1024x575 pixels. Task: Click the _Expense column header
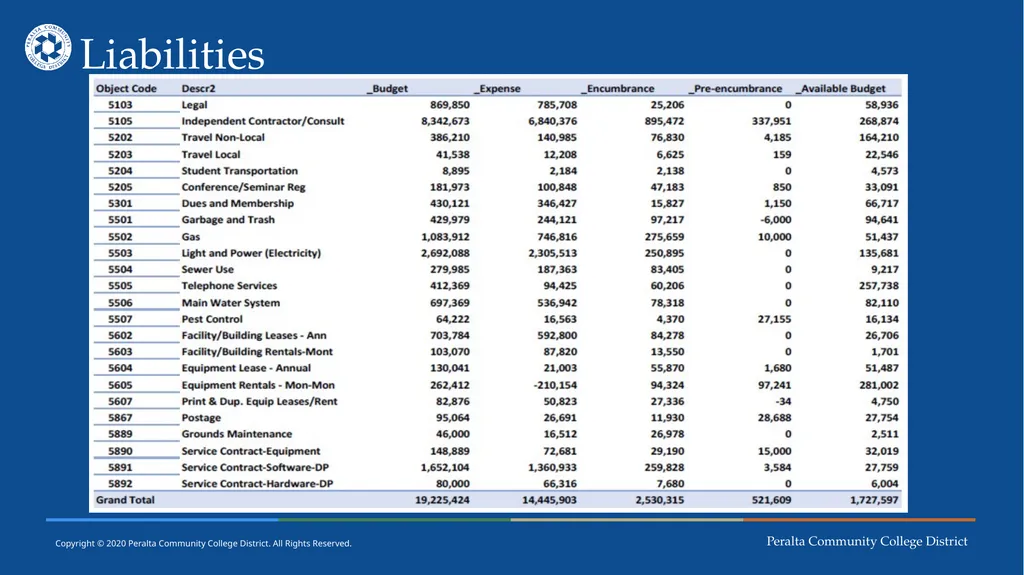(x=497, y=88)
